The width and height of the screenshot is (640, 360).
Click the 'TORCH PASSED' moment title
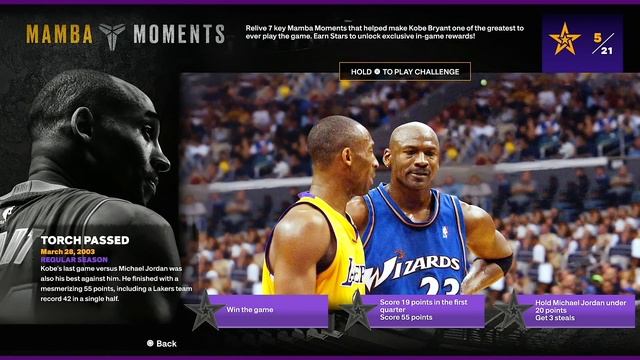click(x=85, y=240)
